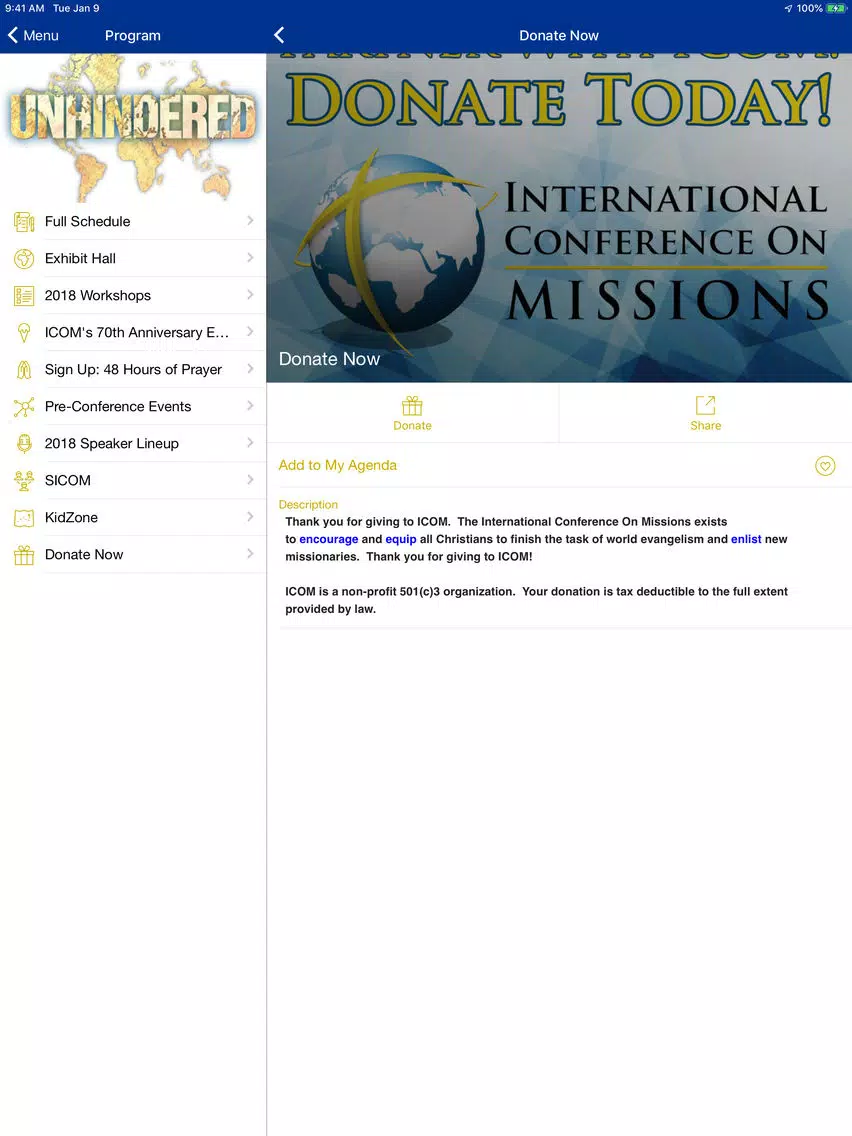This screenshot has width=852, height=1136.
Task: Select Sign Up: 48 Hours of Prayer
Action: (133, 369)
